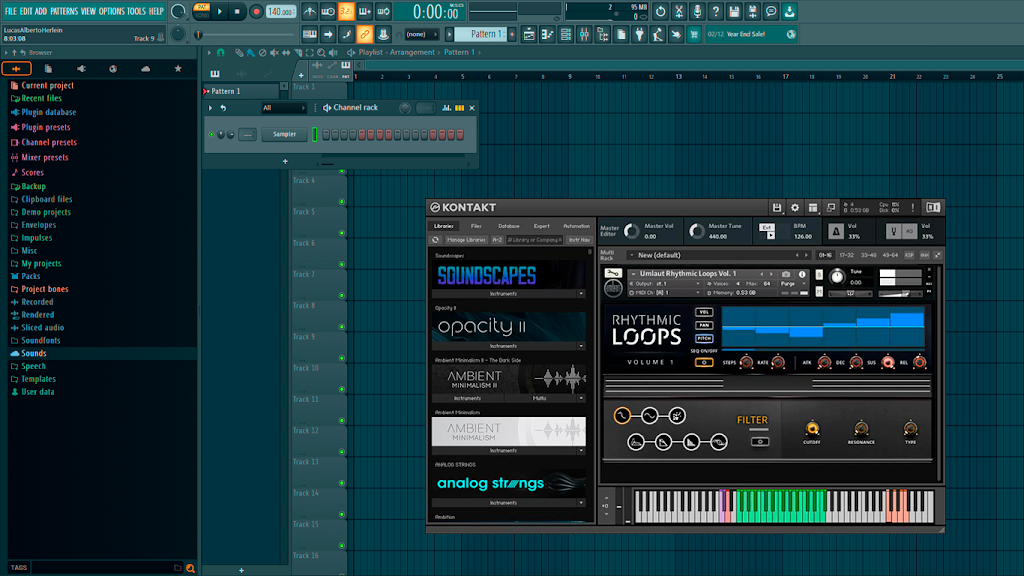Image resolution: width=1024 pixels, height=576 pixels.
Task: Open Kontakt instrument wrench edit icon
Action: pos(613,273)
